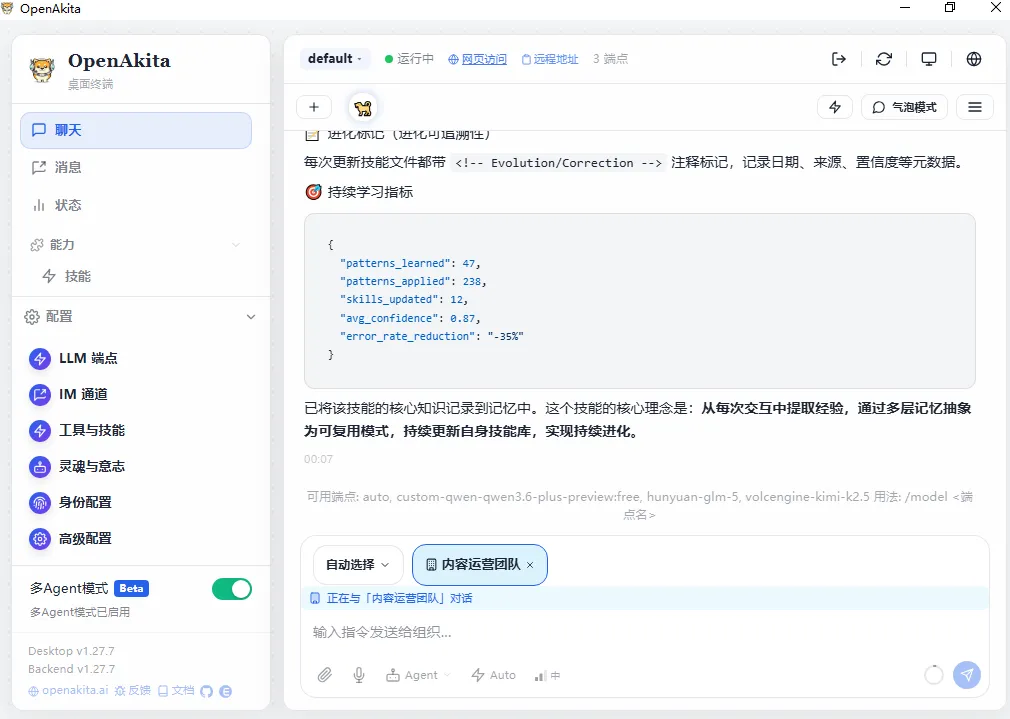Click the 远程地址 remote address link
The image size is (1010, 719).
click(x=550, y=59)
